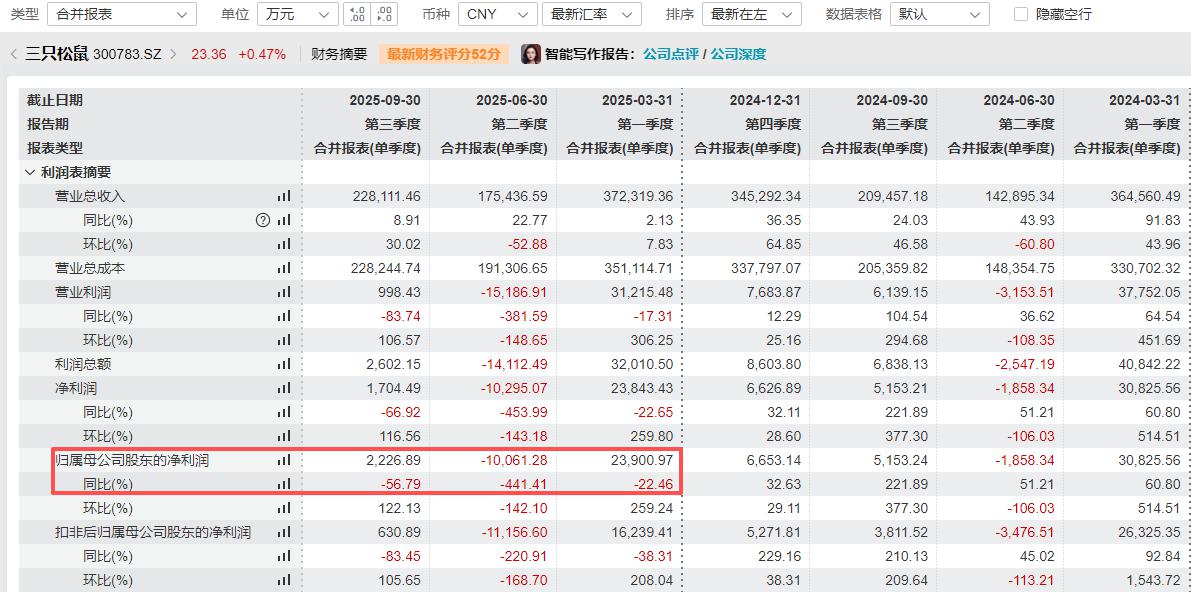1191x592 pixels.
Task: Click the -441.41 year-over-year cell
Action: pos(523,484)
